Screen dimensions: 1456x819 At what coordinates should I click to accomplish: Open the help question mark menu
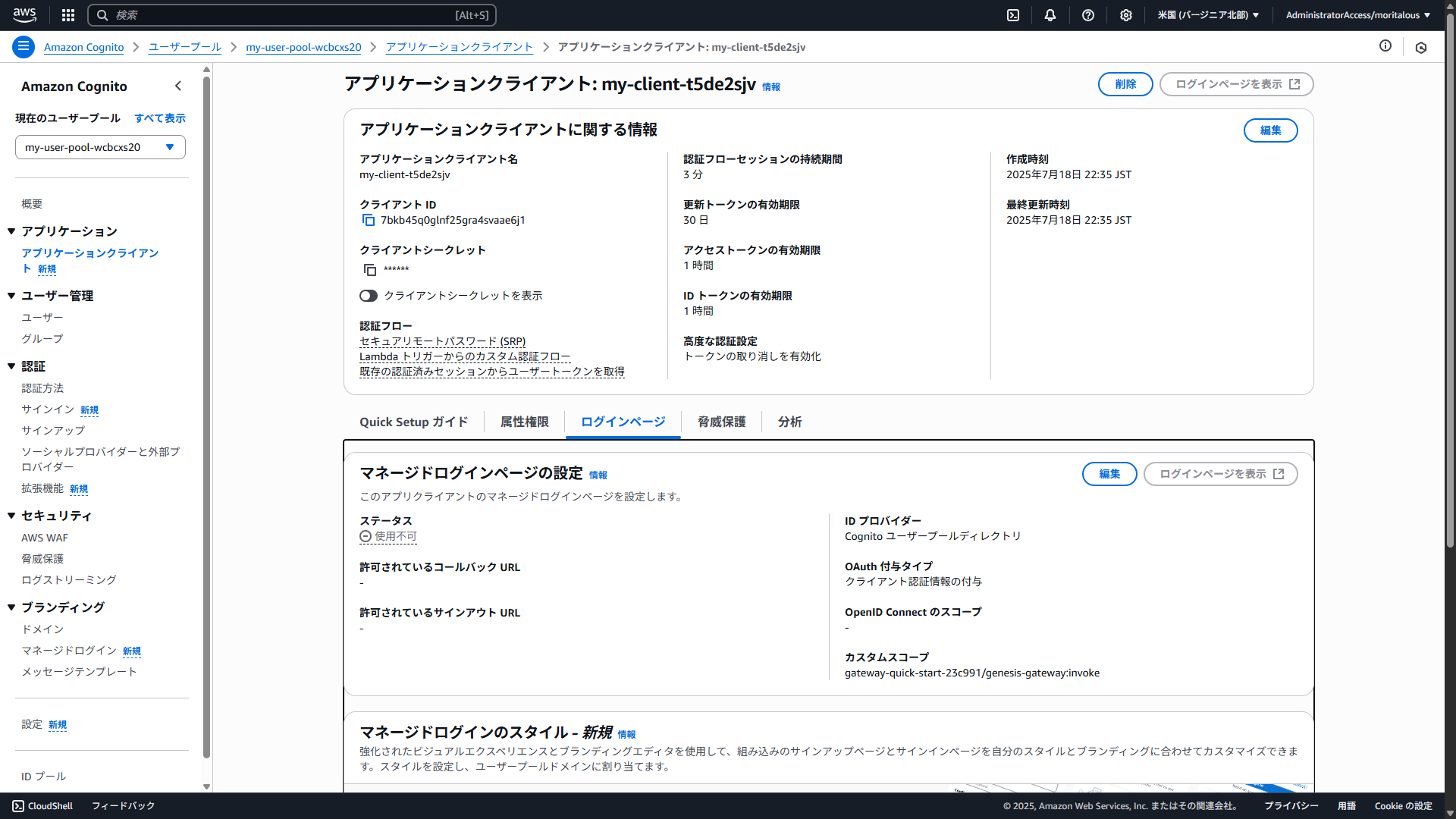coord(1088,15)
